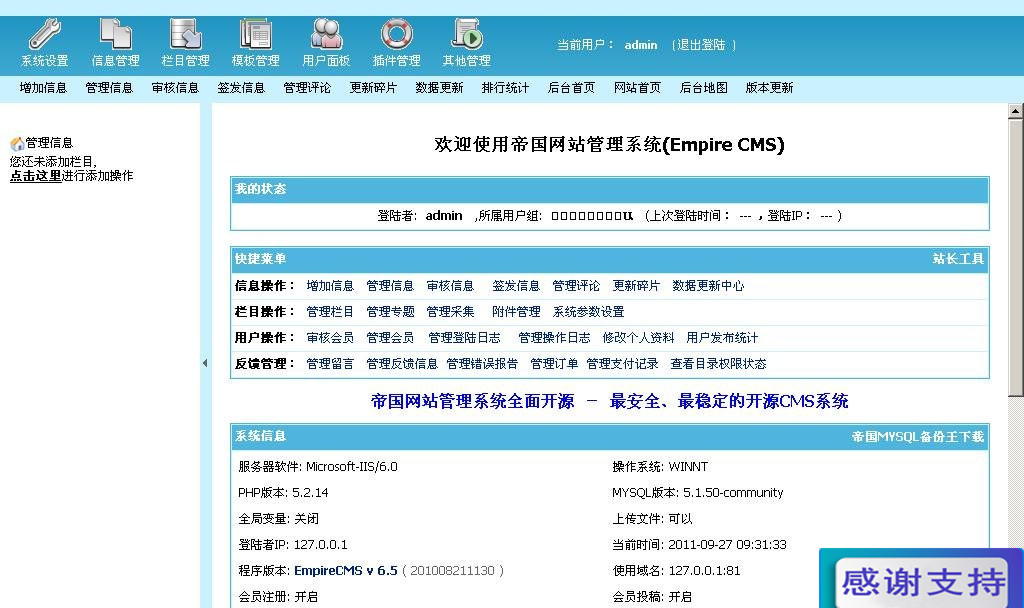Click 审核信息 in the 信息操作 row
The height and width of the screenshot is (608, 1024).
pyautogui.click(x=450, y=285)
